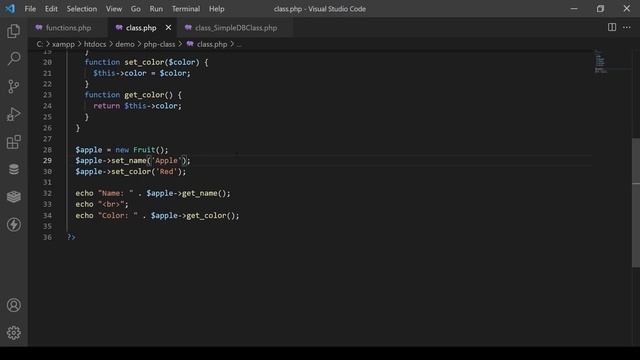Switch to the class.php tab

[x=141, y=27]
